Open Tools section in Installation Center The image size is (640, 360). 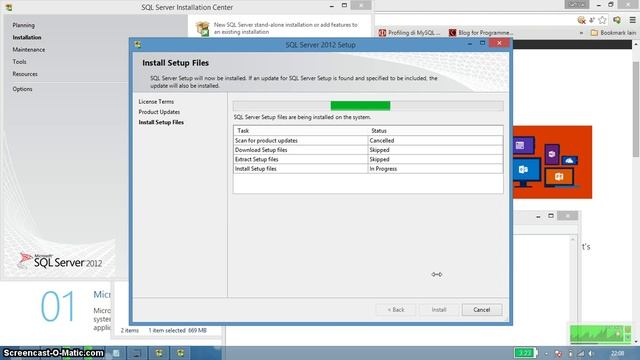pyautogui.click(x=19, y=62)
